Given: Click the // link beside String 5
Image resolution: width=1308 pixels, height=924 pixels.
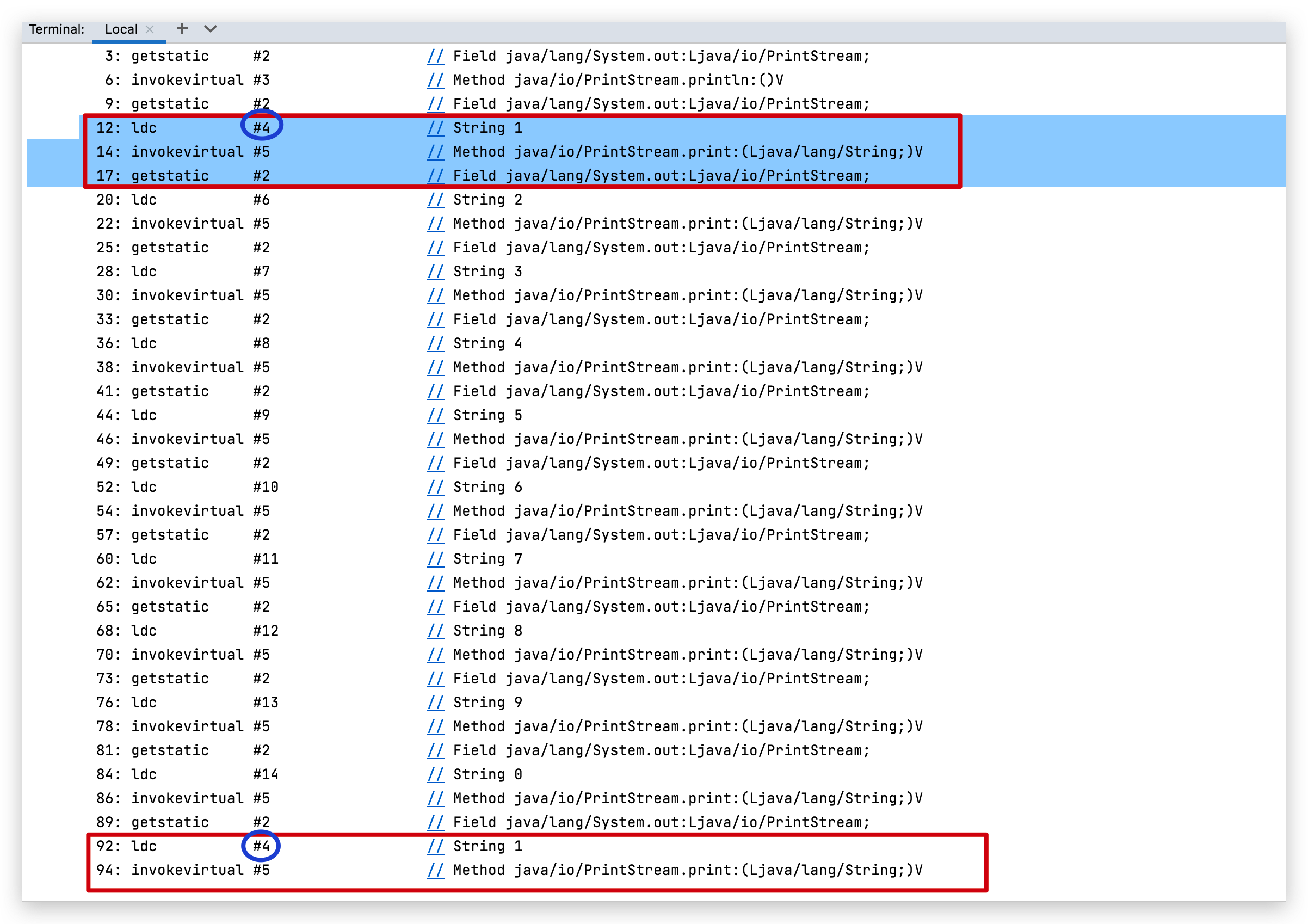Looking at the screenshot, I should click(x=435, y=415).
